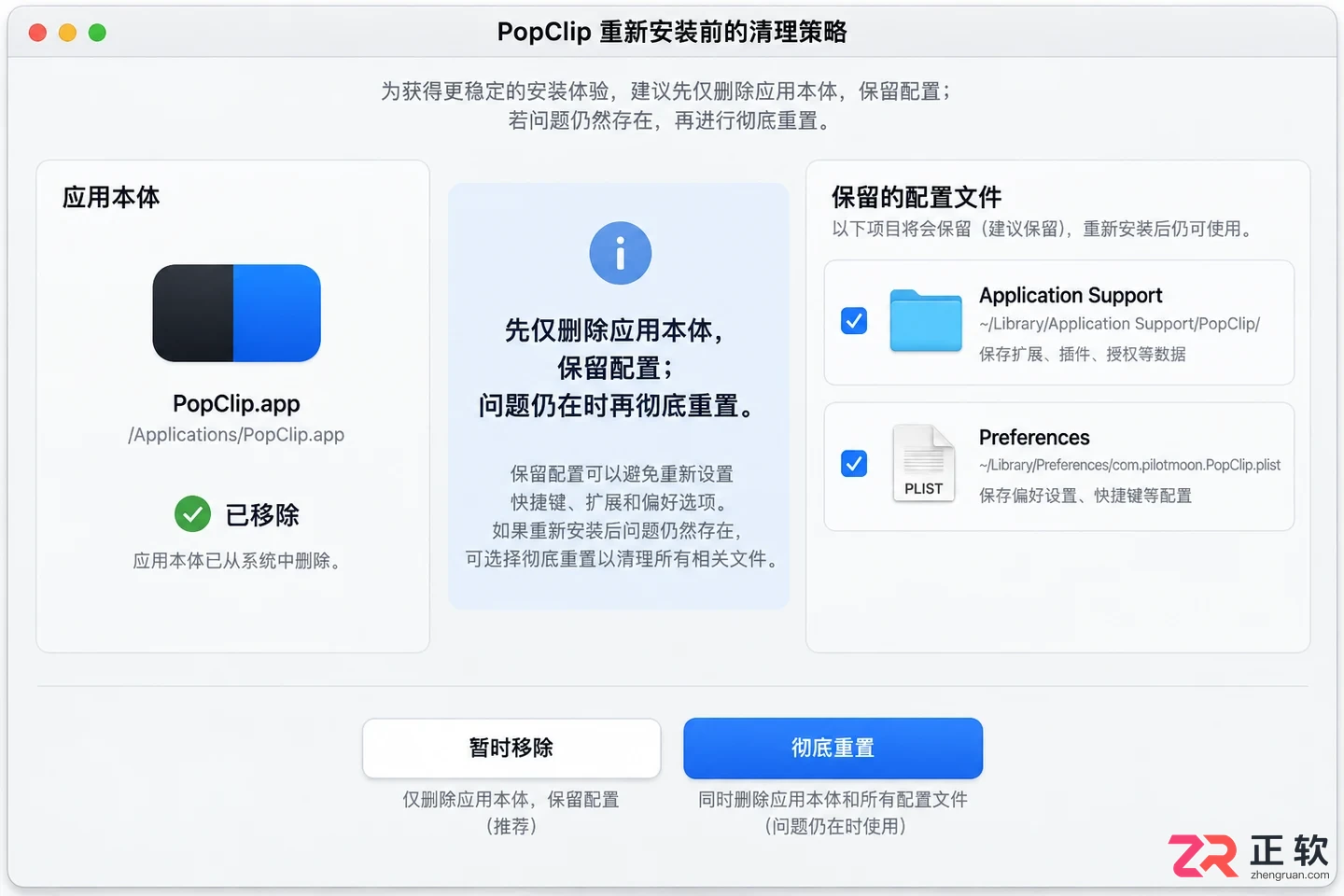This screenshot has width=1344, height=896.
Task: Click the PopClip app icon
Action: coord(236,313)
